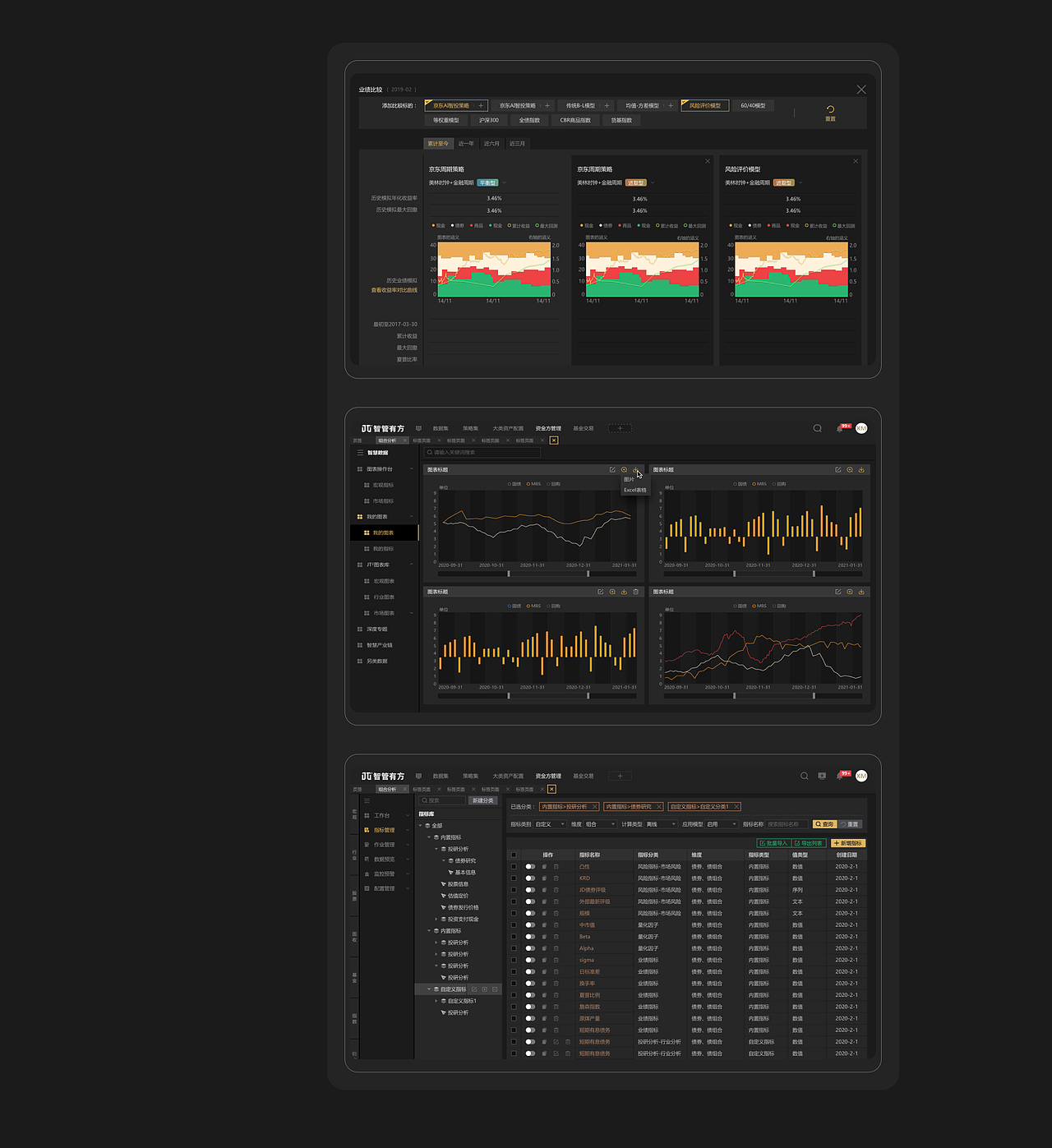Switch to the 近三月 tab
This screenshot has width=1052, height=1148.
517,144
